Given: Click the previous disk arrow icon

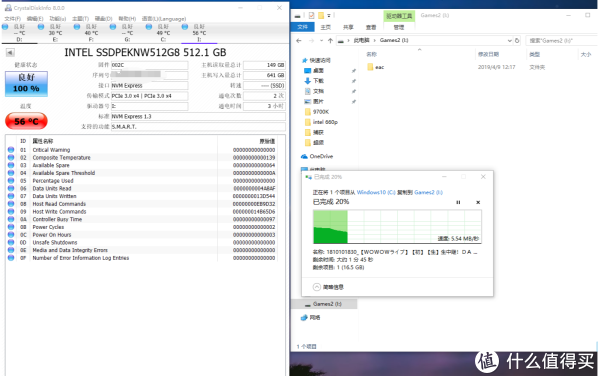Looking at the screenshot, I should (x=10, y=52).
